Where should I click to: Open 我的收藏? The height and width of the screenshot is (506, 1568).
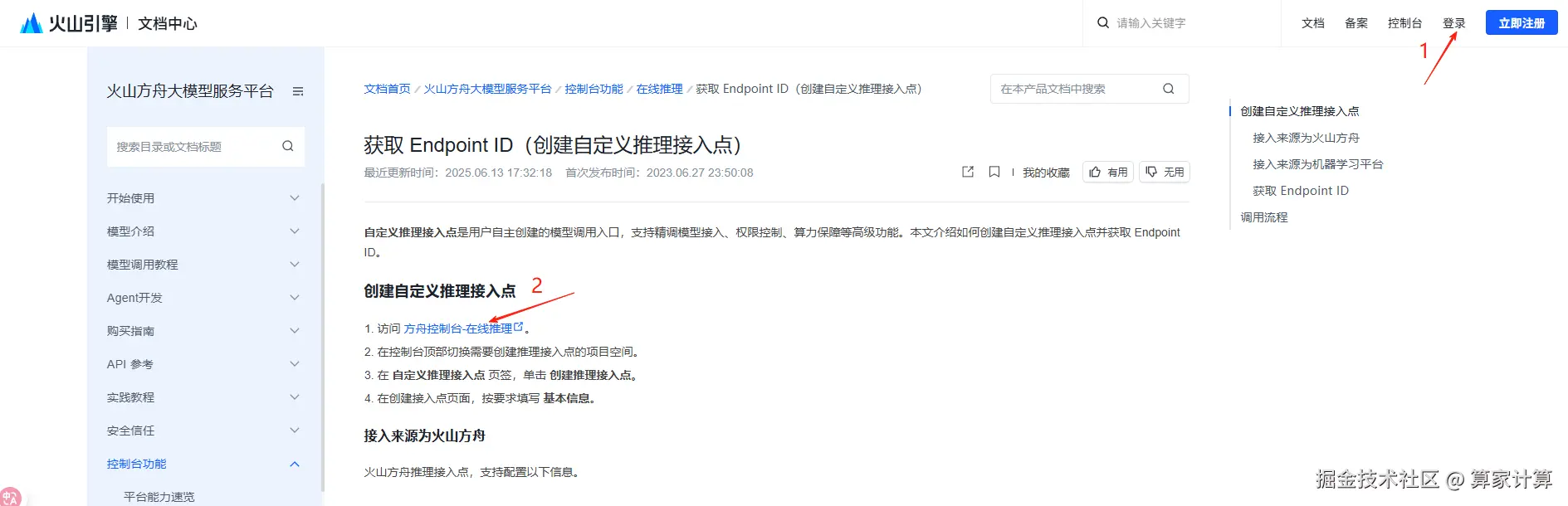point(1046,173)
